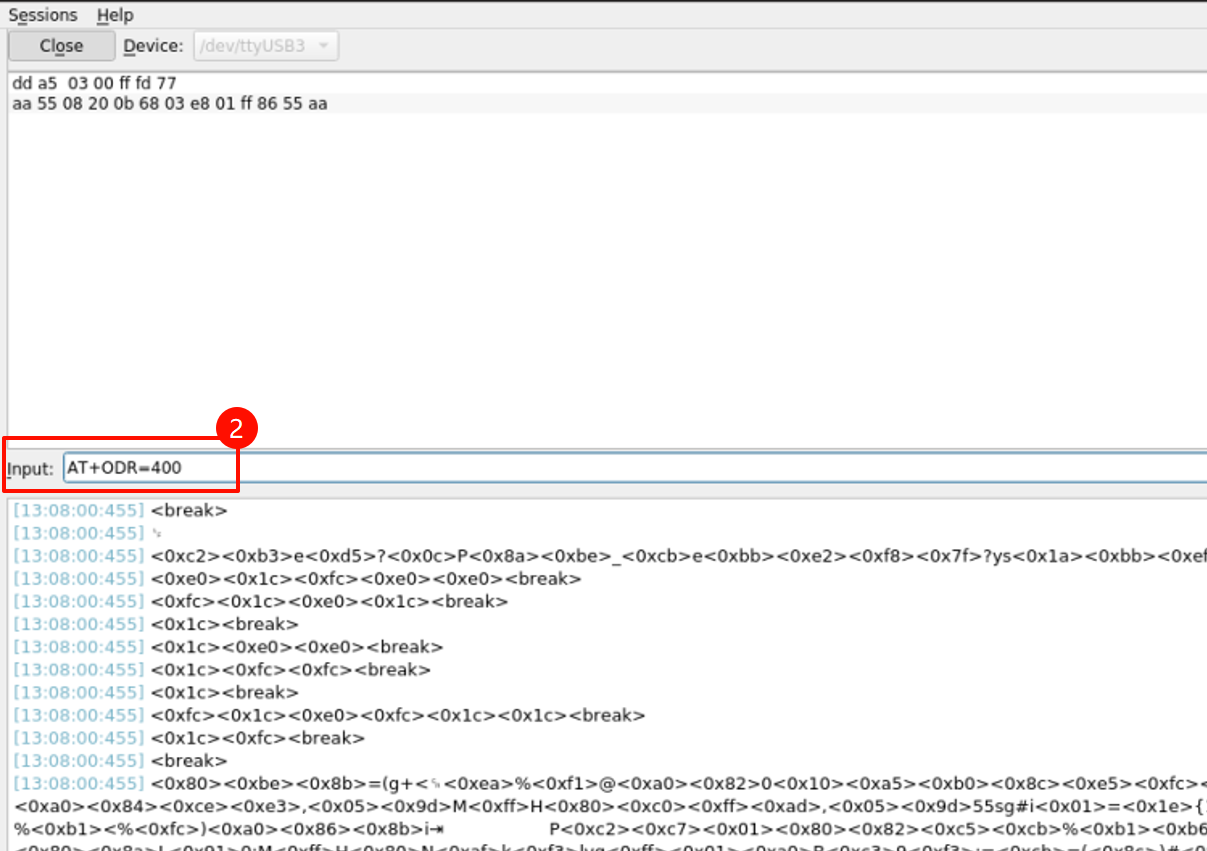Click the red number 2 annotation badge
Screen dimensions: 1207x851
238,429
